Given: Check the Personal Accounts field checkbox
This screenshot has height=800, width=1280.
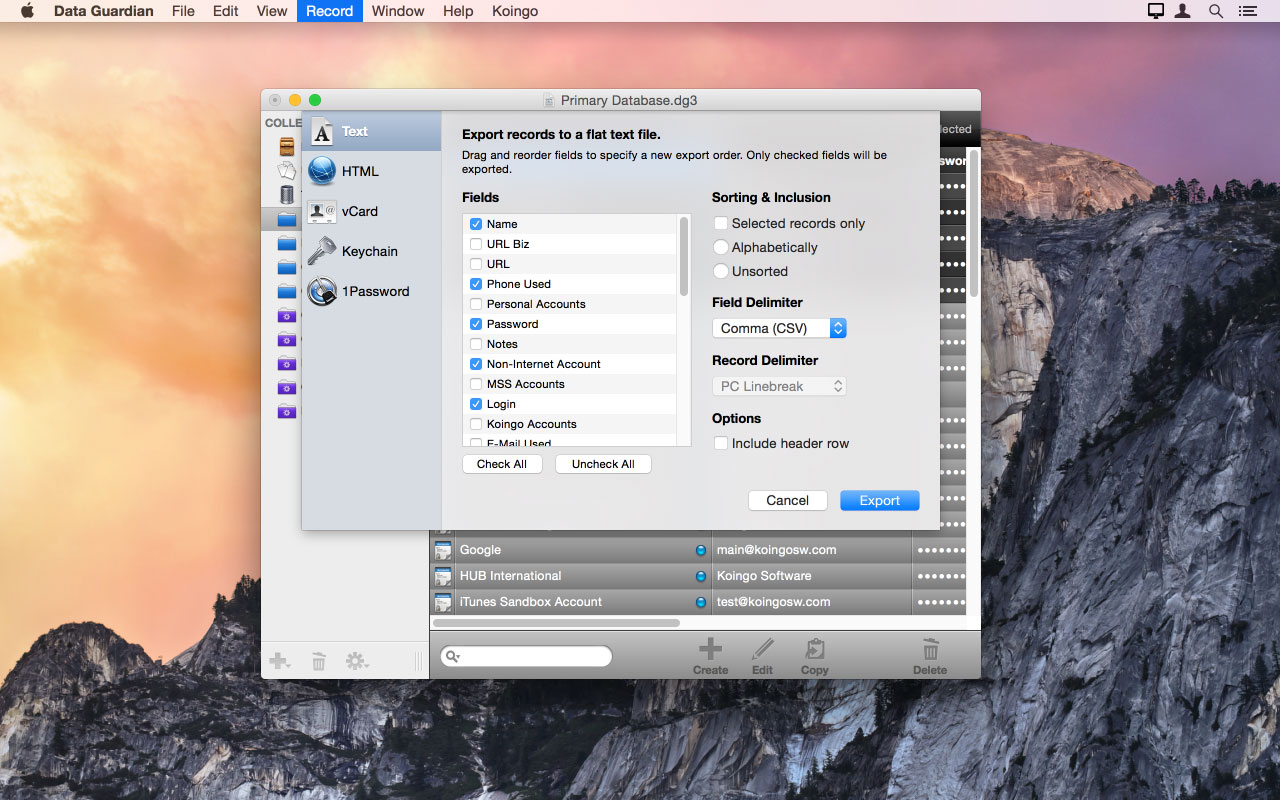Looking at the screenshot, I should 476,304.
